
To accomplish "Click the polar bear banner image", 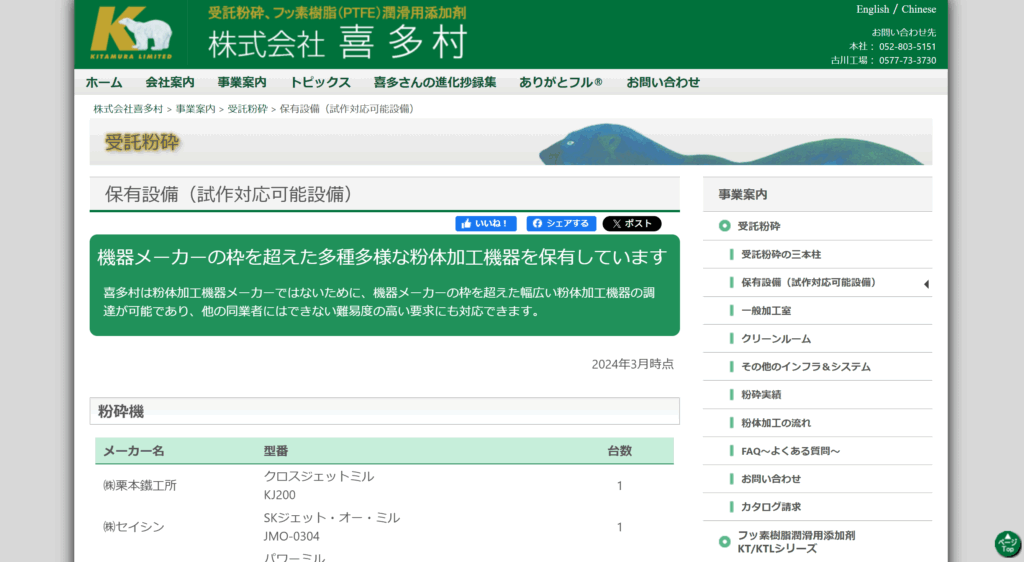I will [735, 144].
